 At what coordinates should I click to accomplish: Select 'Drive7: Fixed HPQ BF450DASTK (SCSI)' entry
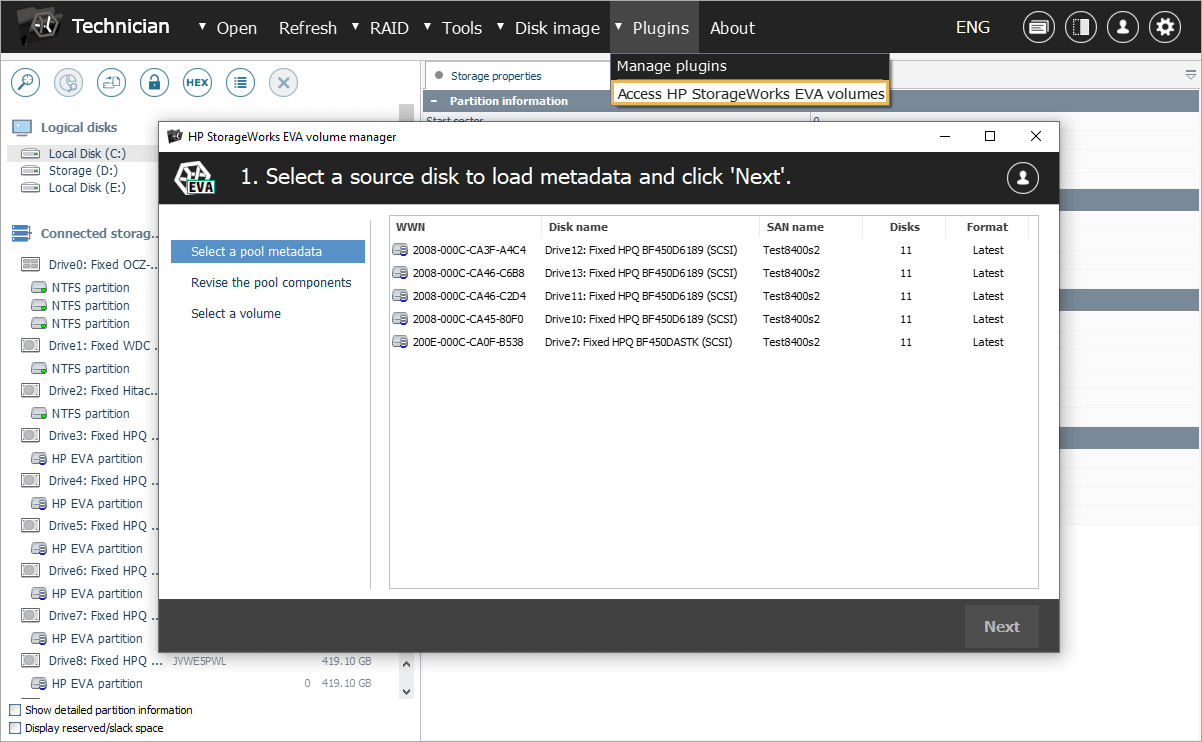pyautogui.click(x=638, y=342)
